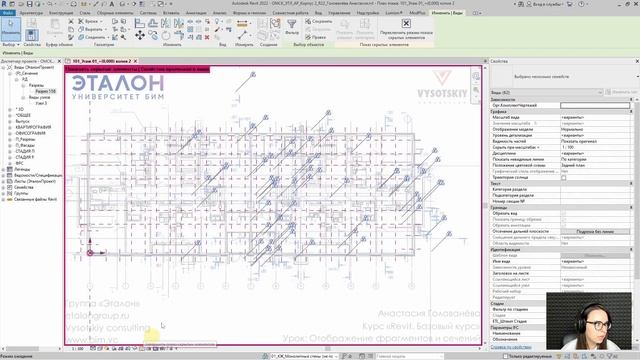Click the Filter (Фильтр) funnel icon
The height and width of the screenshot is (360, 640).
point(291,24)
